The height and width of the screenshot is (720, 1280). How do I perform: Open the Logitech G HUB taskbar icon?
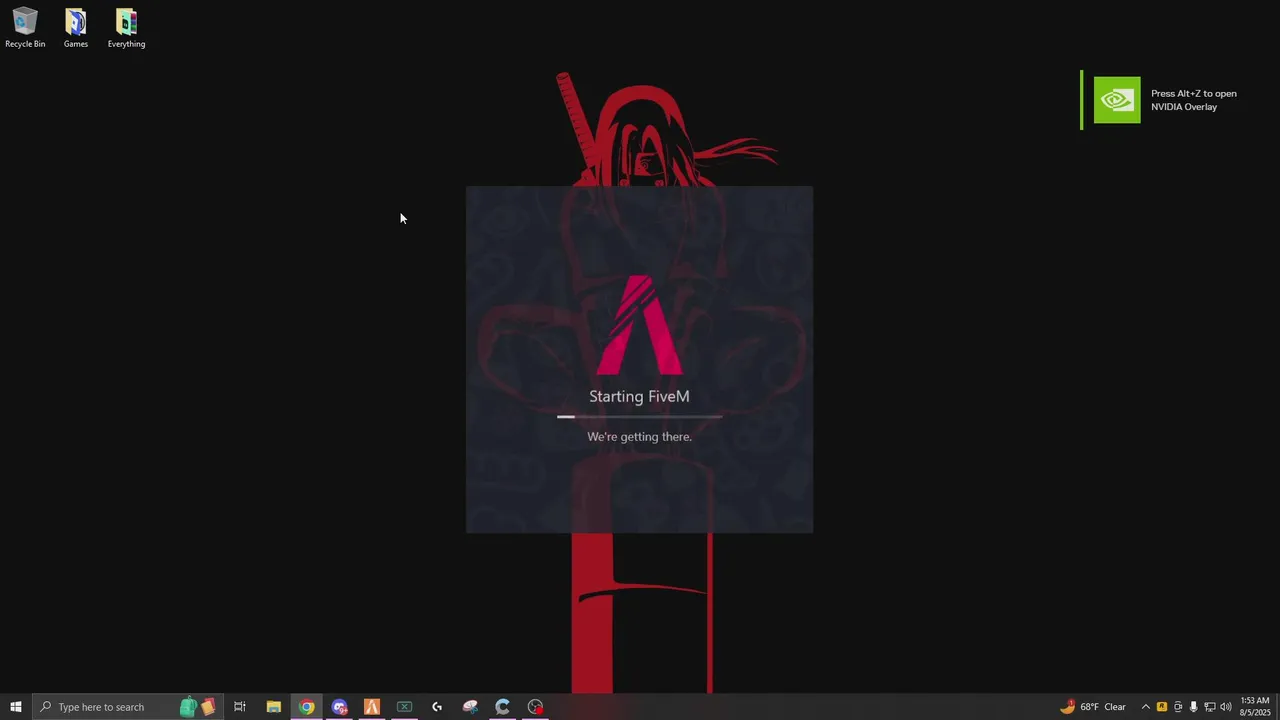437,707
